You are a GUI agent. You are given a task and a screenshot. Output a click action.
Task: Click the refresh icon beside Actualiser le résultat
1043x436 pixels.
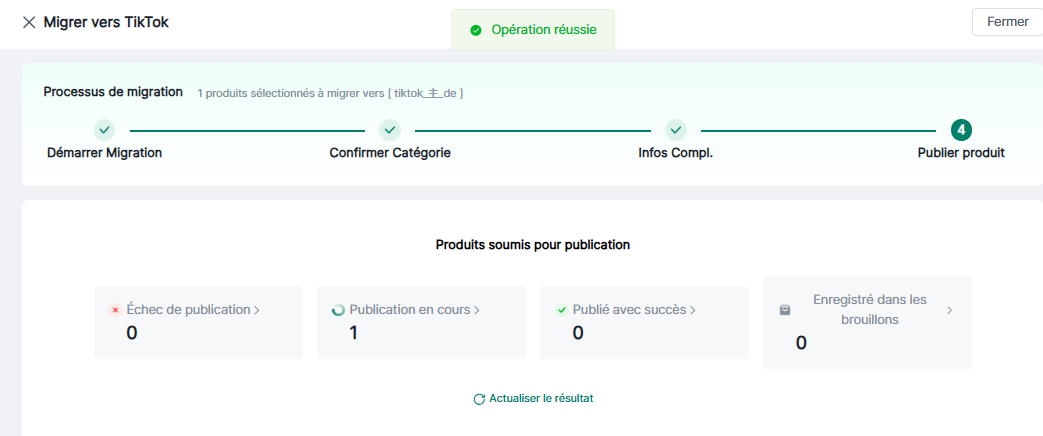(x=479, y=399)
